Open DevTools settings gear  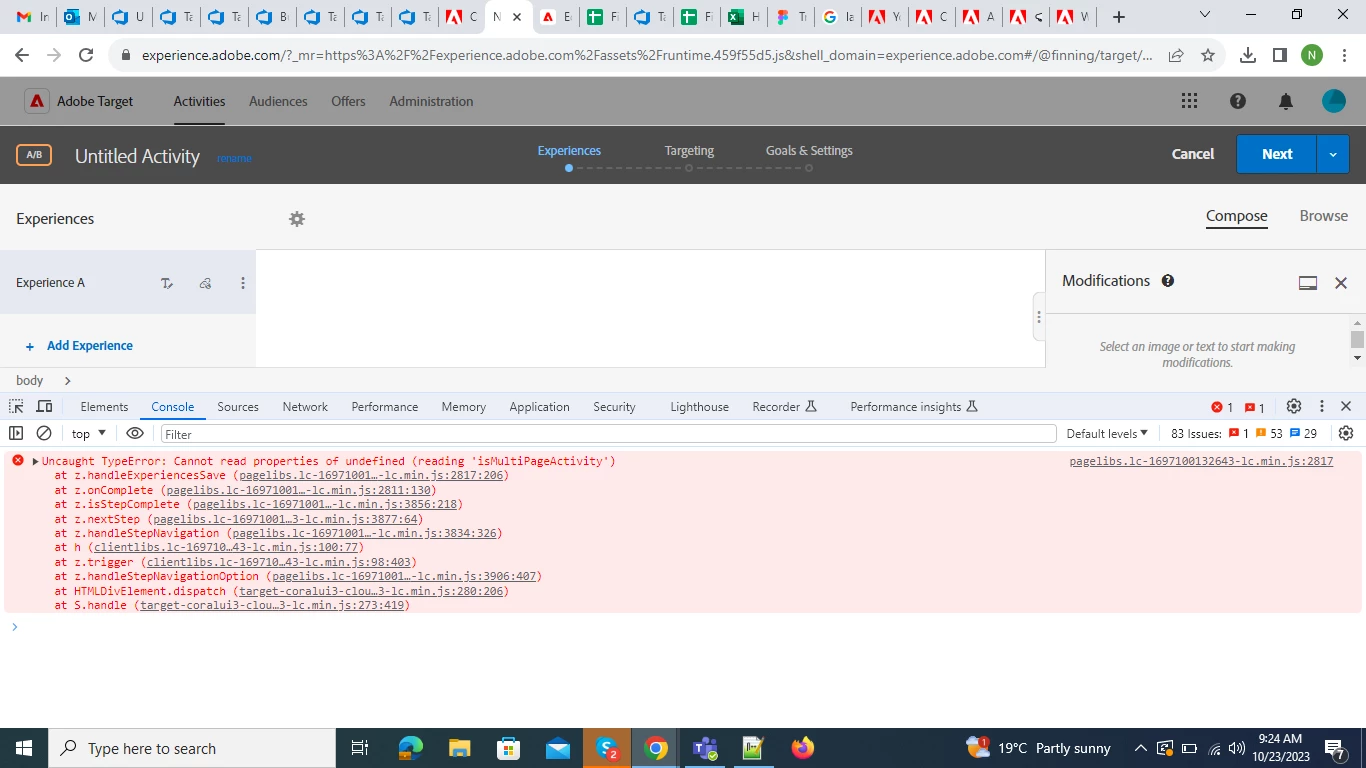click(1294, 406)
